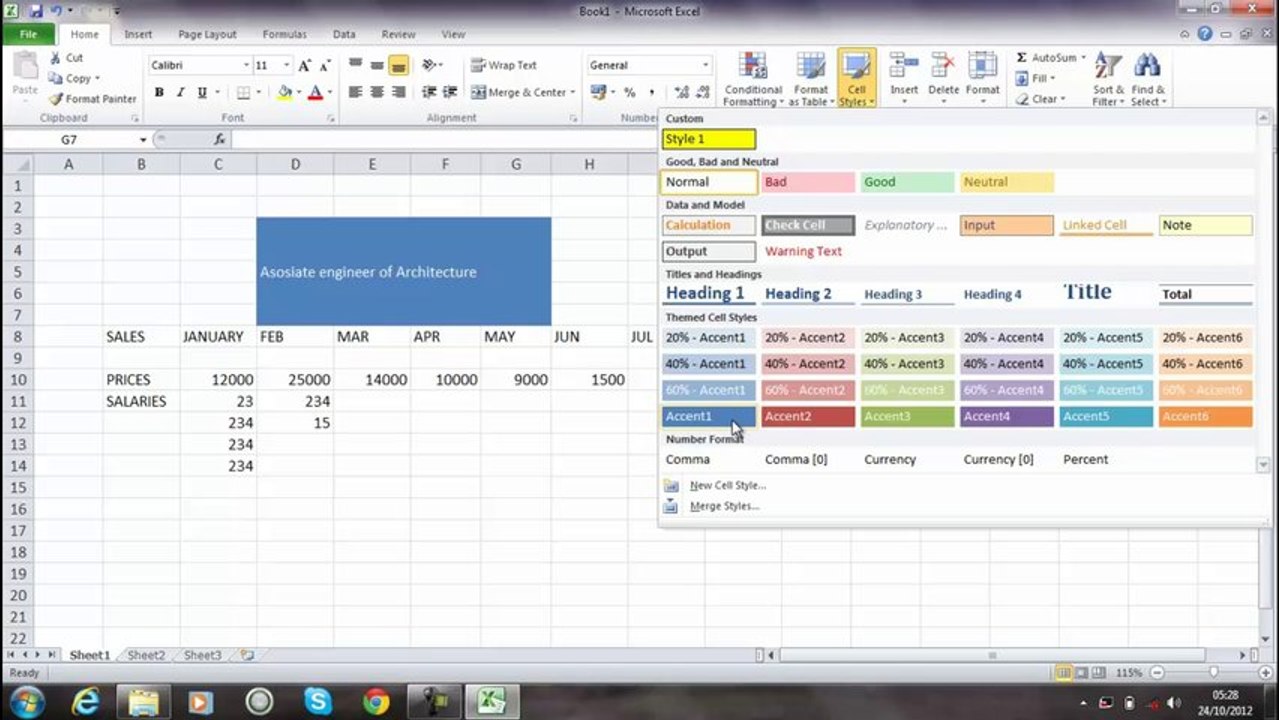Switch to the Data tab

pos(344,34)
